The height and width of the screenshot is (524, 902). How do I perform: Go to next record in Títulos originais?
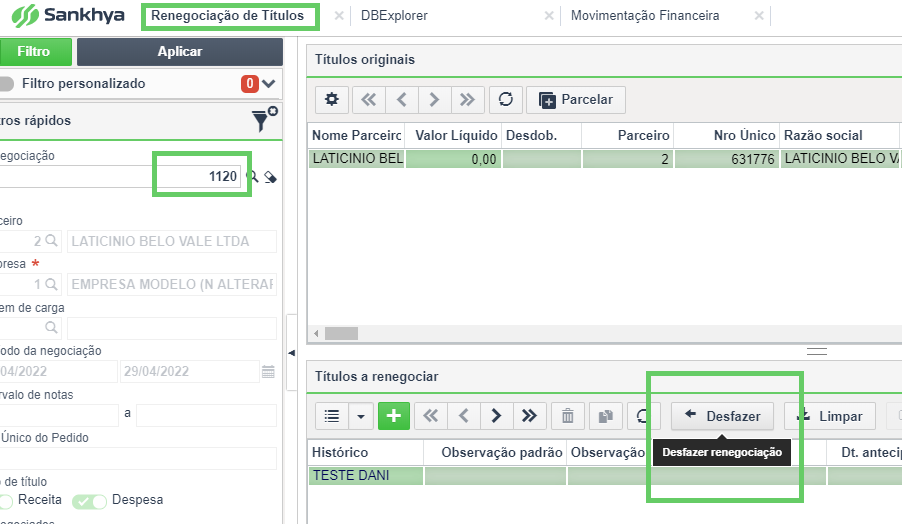[x=434, y=100]
